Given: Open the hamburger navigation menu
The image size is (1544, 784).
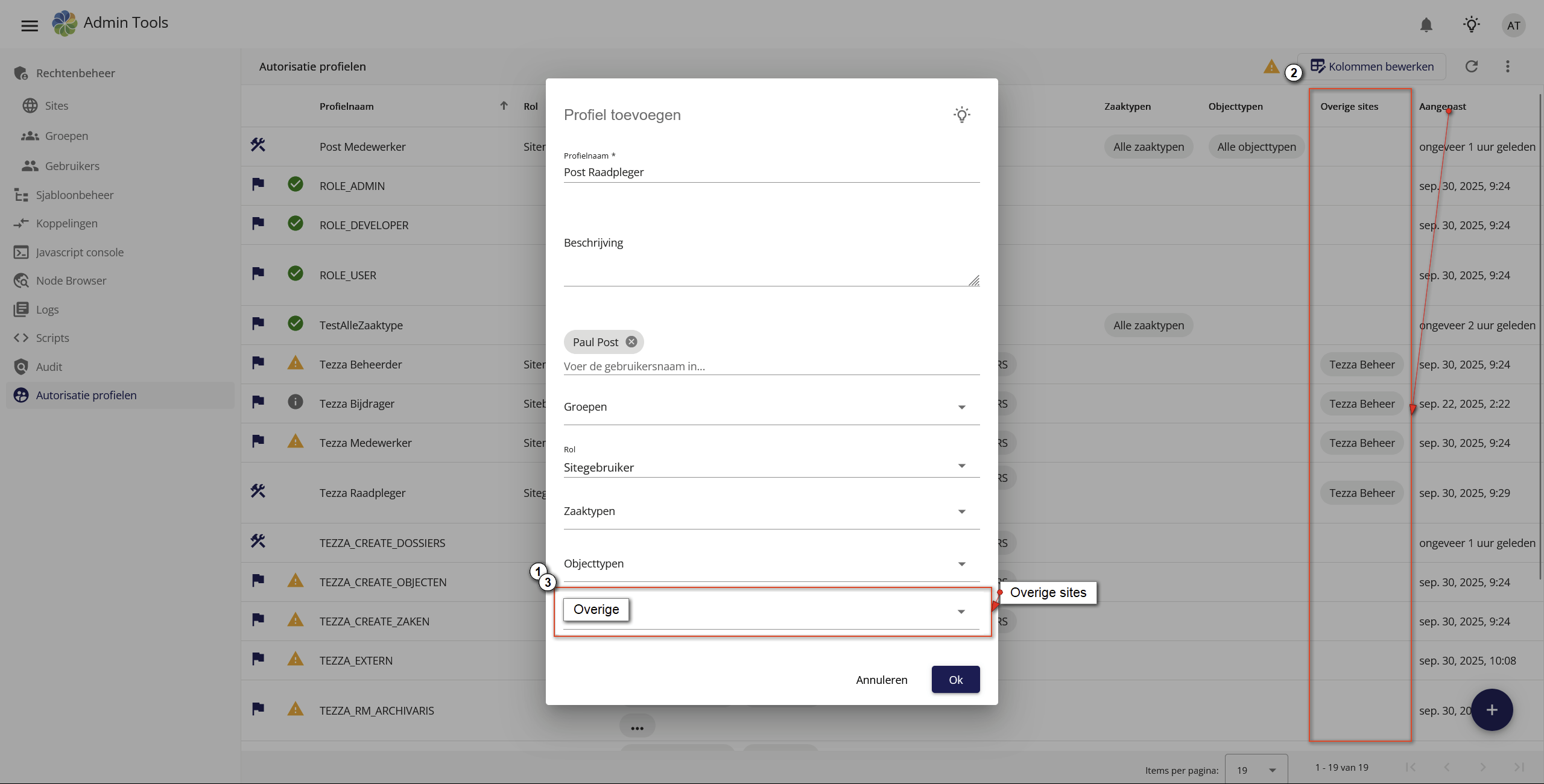Looking at the screenshot, I should click(29, 25).
